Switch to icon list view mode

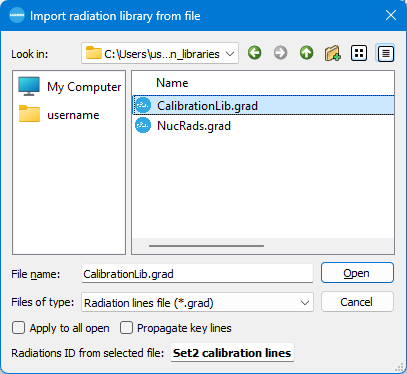click(x=359, y=53)
